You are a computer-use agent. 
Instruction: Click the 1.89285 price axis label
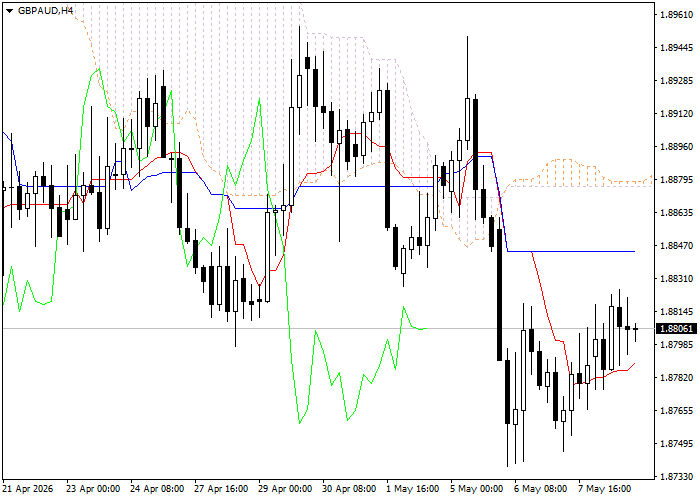677,81
